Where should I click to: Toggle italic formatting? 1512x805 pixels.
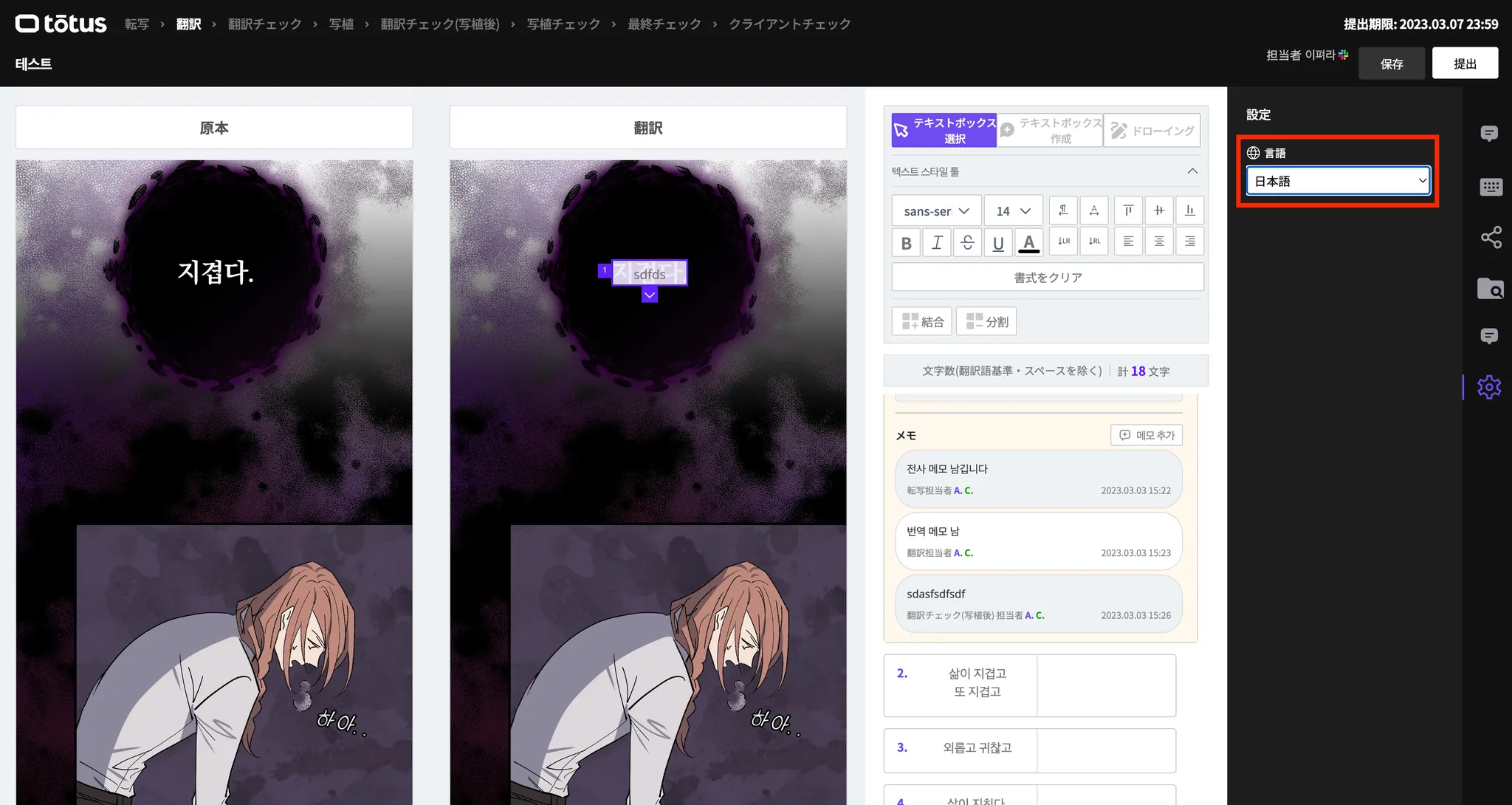point(937,242)
